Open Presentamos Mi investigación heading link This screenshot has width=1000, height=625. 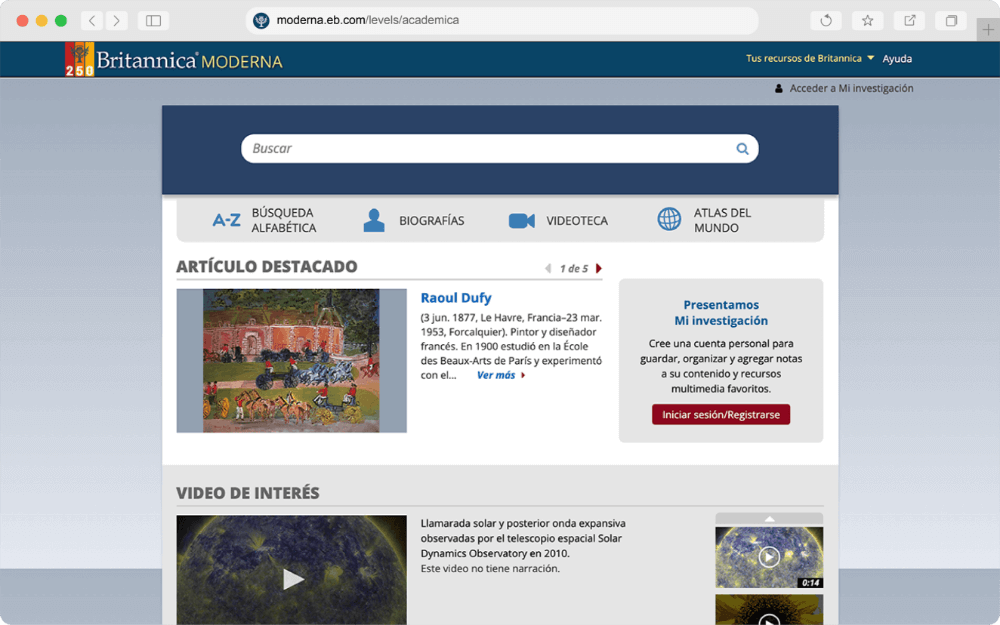721,312
